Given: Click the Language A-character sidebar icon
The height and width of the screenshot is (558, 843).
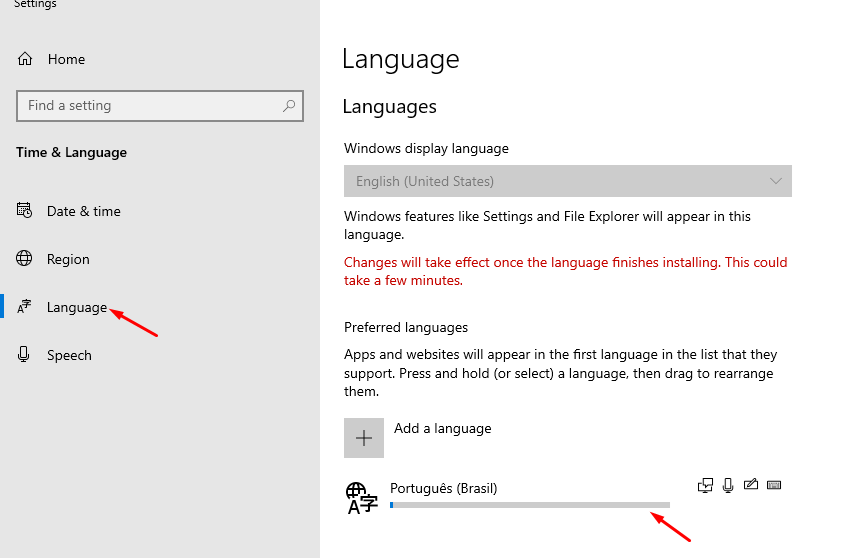Looking at the screenshot, I should point(24,306).
